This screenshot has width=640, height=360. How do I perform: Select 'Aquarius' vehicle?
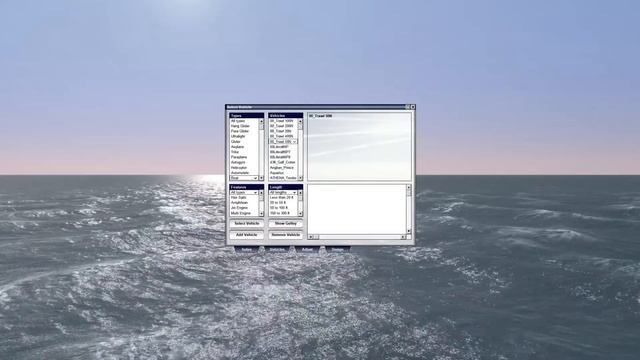(x=277, y=173)
